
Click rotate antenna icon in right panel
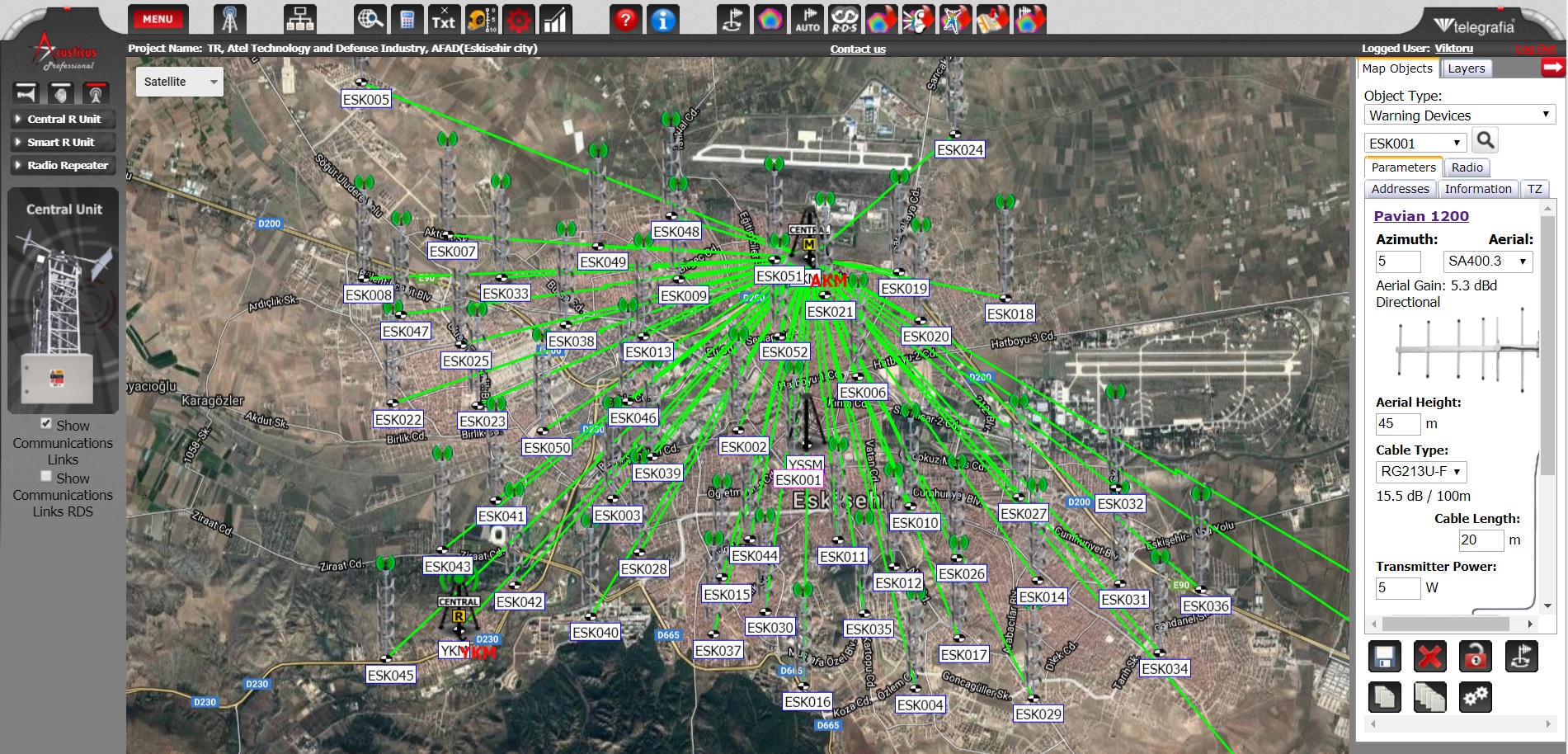[x=1522, y=657]
